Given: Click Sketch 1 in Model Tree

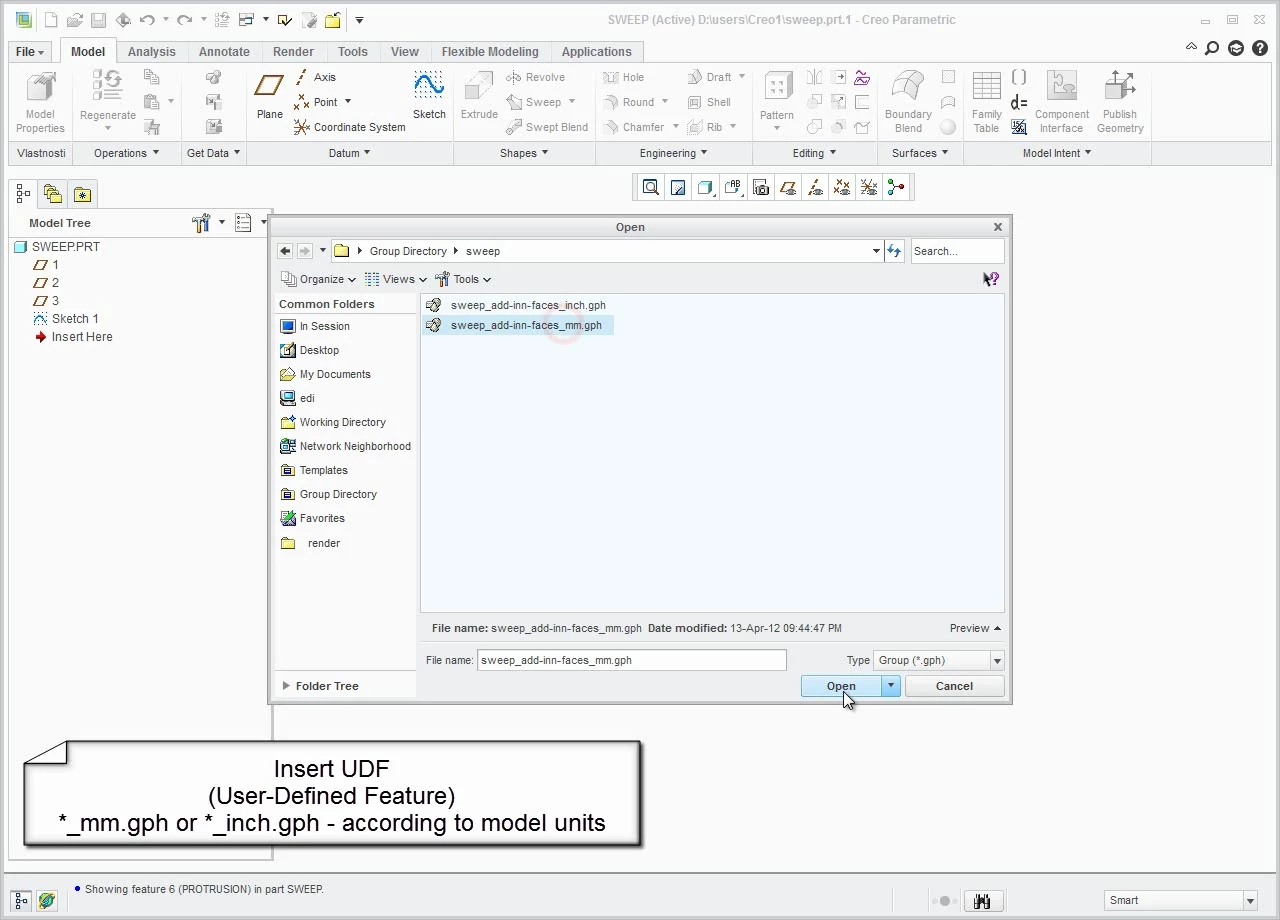Looking at the screenshot, I should point(66,319).
